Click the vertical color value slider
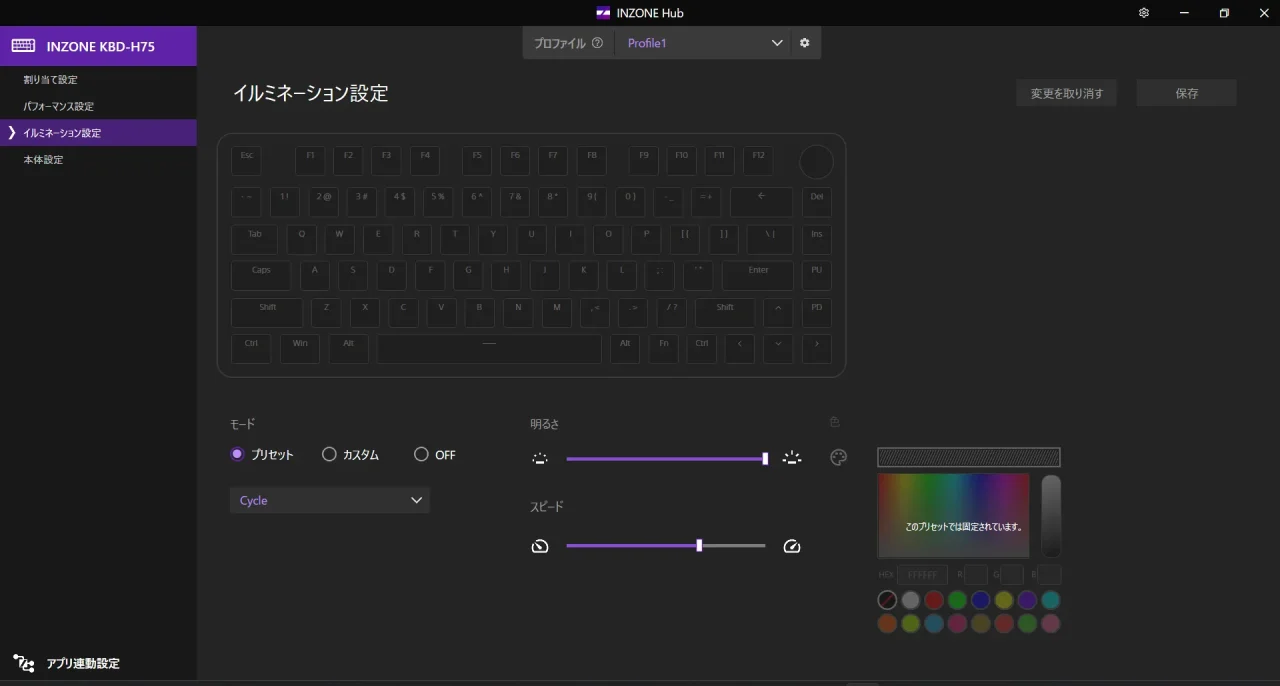 click(1051, 516)
